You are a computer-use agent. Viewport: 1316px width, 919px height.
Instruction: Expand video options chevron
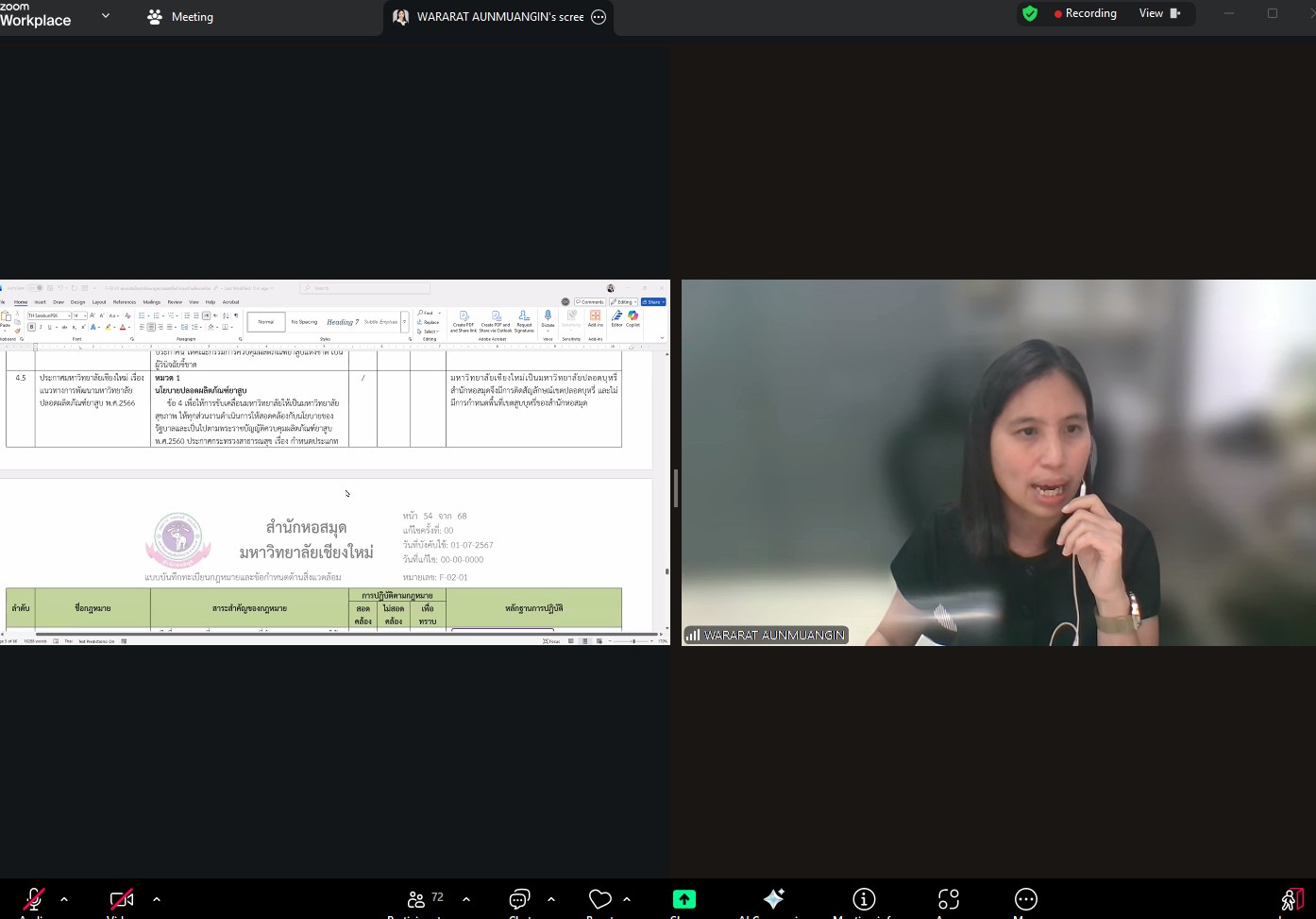(157, 899)
